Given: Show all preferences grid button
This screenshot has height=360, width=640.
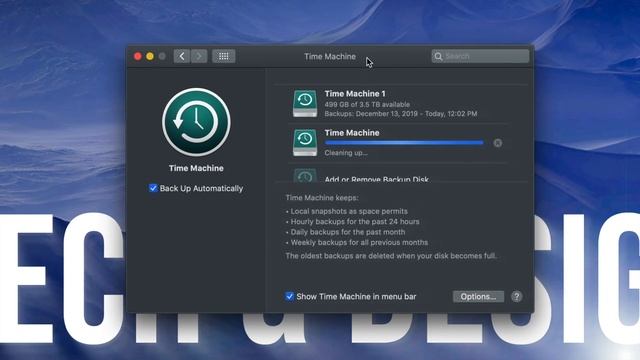Looking at the screenshot, I should tap(223, 56).
